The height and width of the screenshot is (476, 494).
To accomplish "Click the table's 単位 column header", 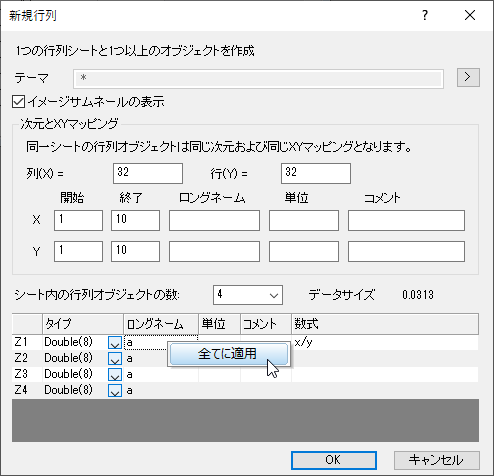I will pos(220,324).
